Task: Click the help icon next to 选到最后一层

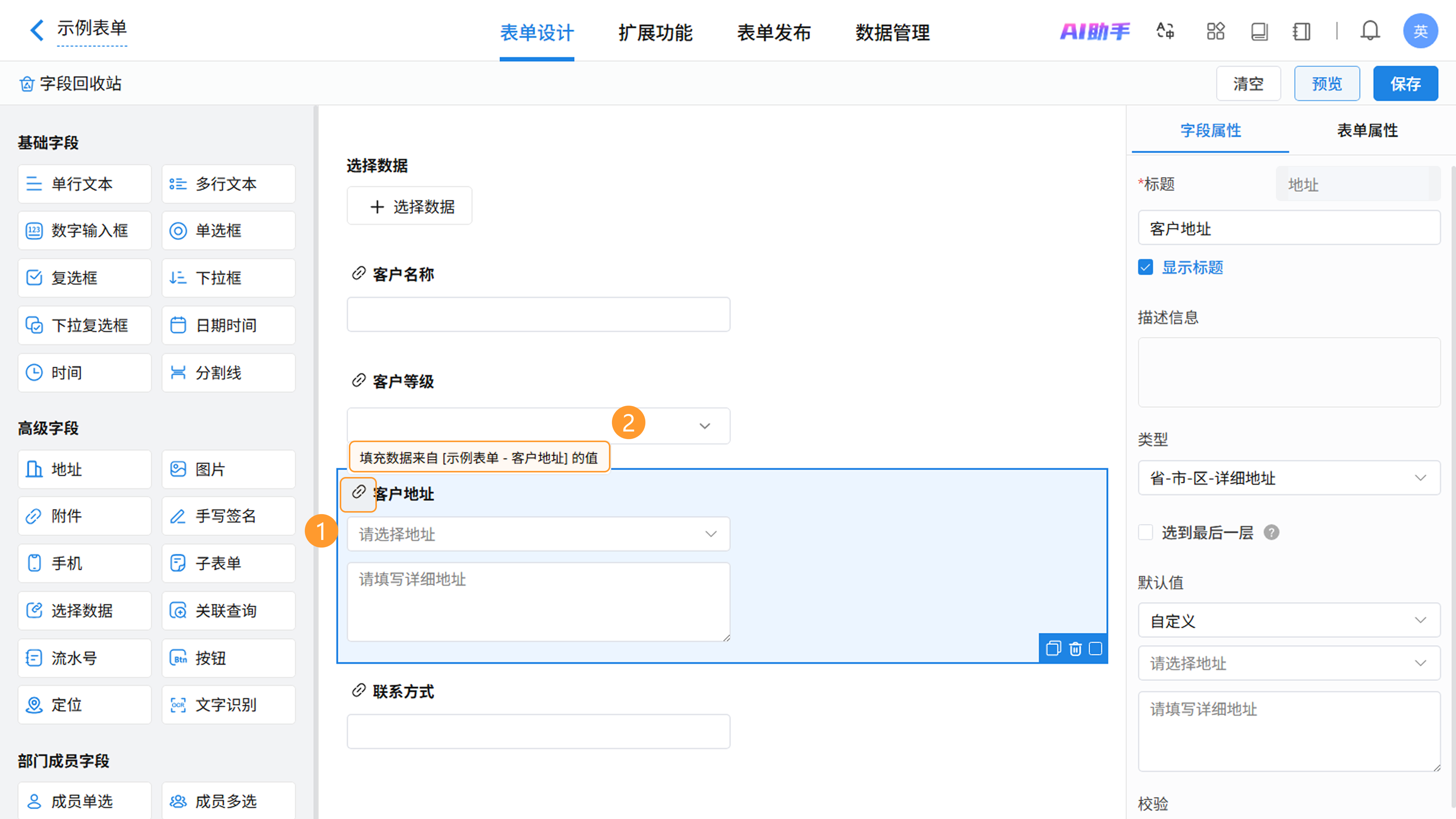Action: [1271, 532]
